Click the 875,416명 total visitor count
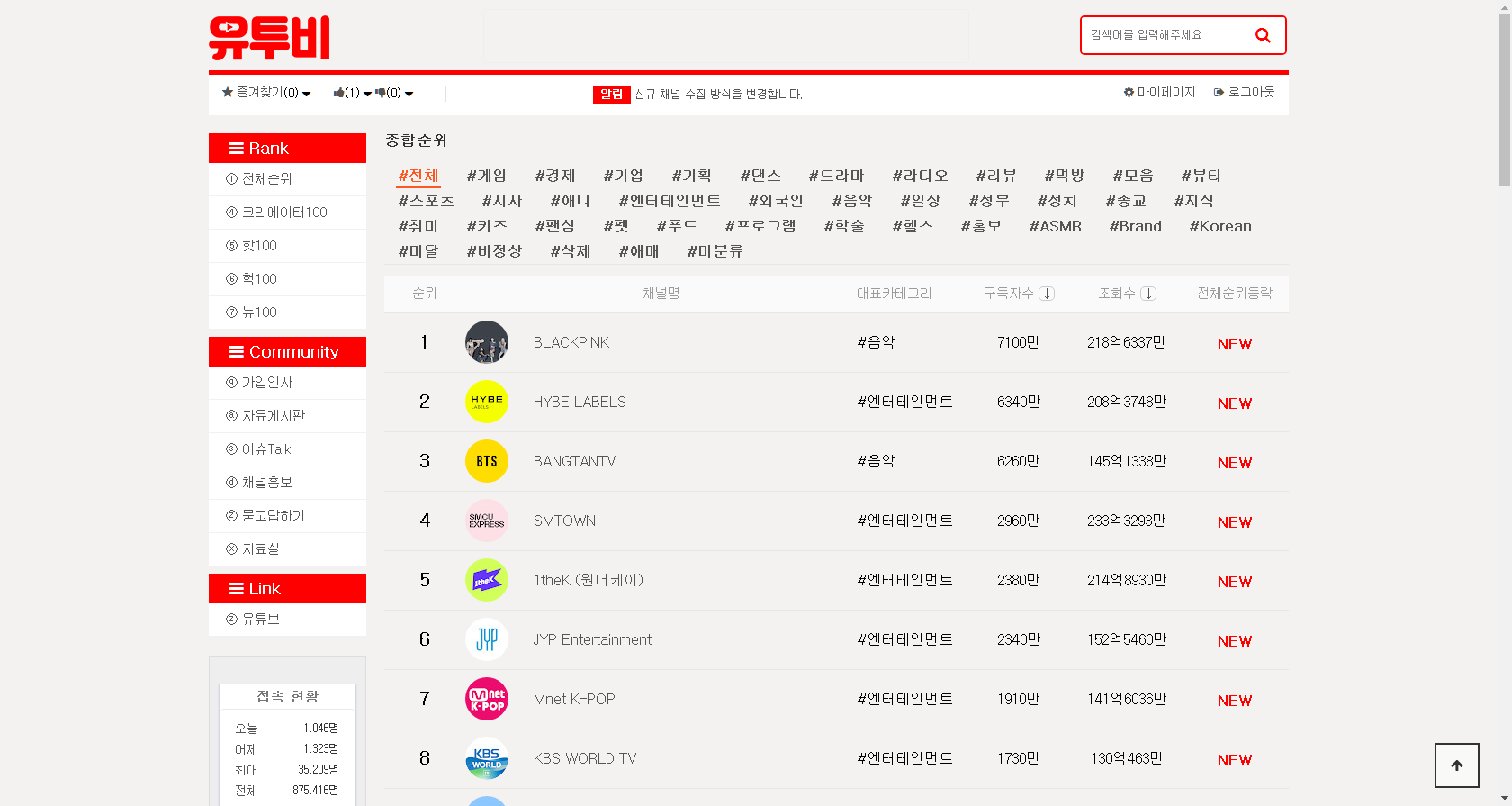The height and width of the screenshot is (806, 1512). coord(315,790)
